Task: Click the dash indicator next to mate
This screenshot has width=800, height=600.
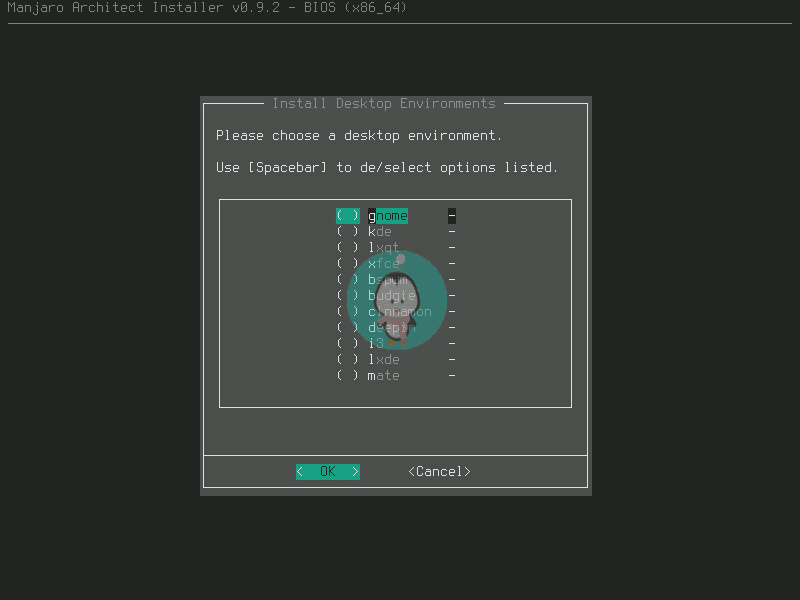Action: (x=451, y=375)
